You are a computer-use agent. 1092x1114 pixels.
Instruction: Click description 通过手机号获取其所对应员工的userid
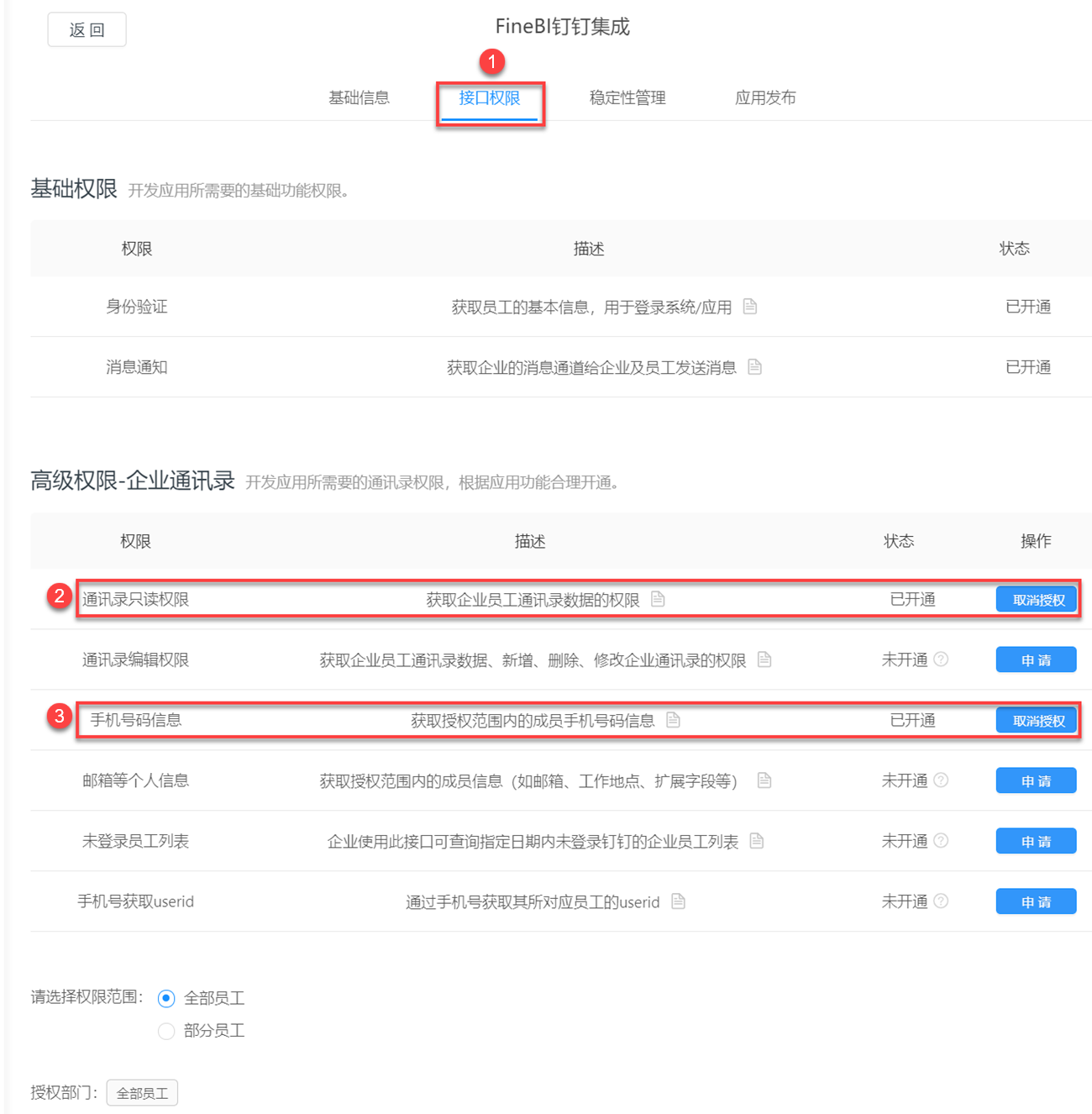point(533,901)
